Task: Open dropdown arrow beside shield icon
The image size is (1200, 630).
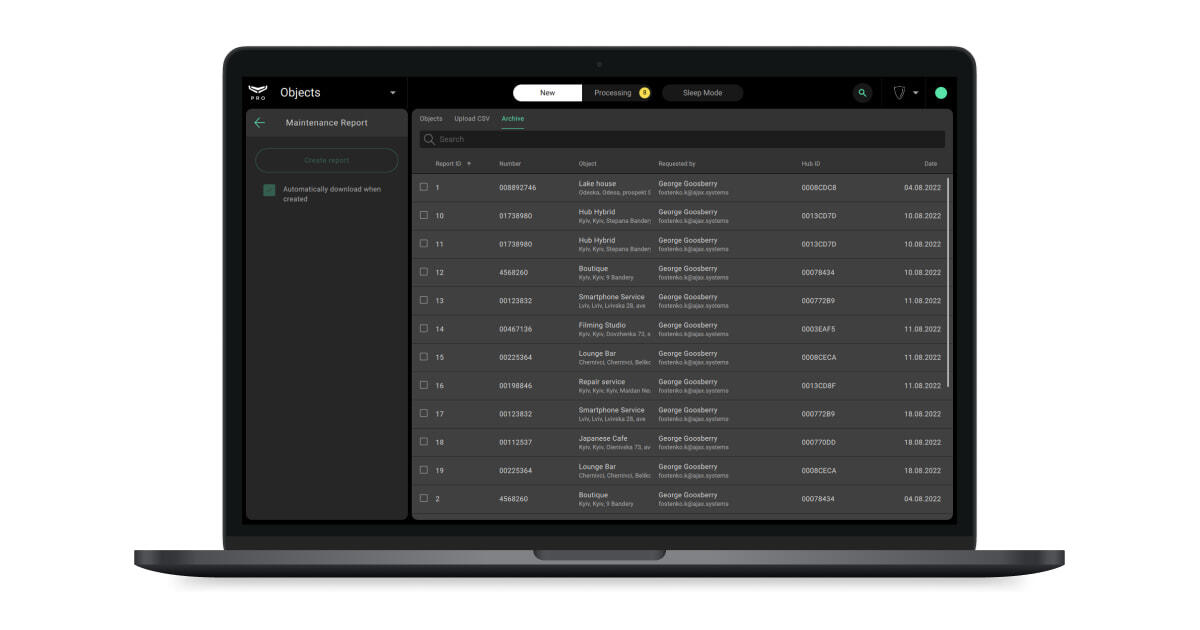Action: point(916,93)
